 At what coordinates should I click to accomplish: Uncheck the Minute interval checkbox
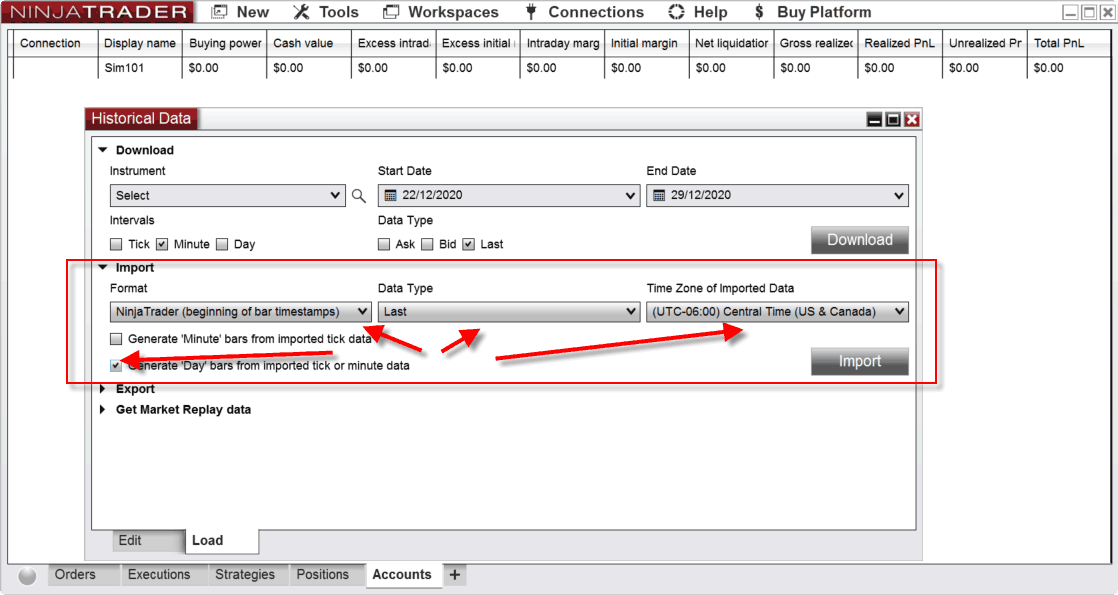pyautogui.click(x=162, y=245)
